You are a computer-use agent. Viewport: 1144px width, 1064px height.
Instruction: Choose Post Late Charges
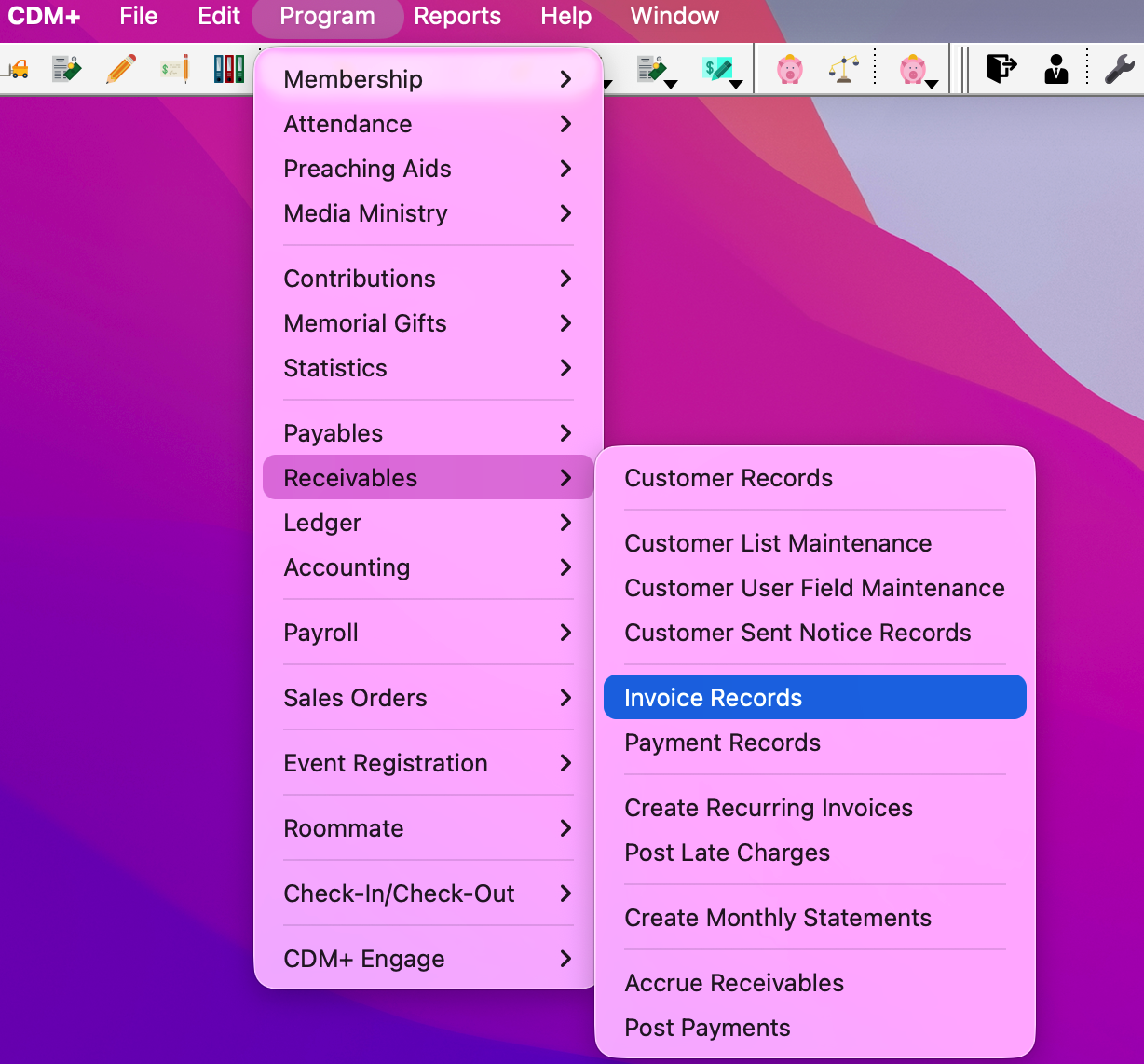815,853
